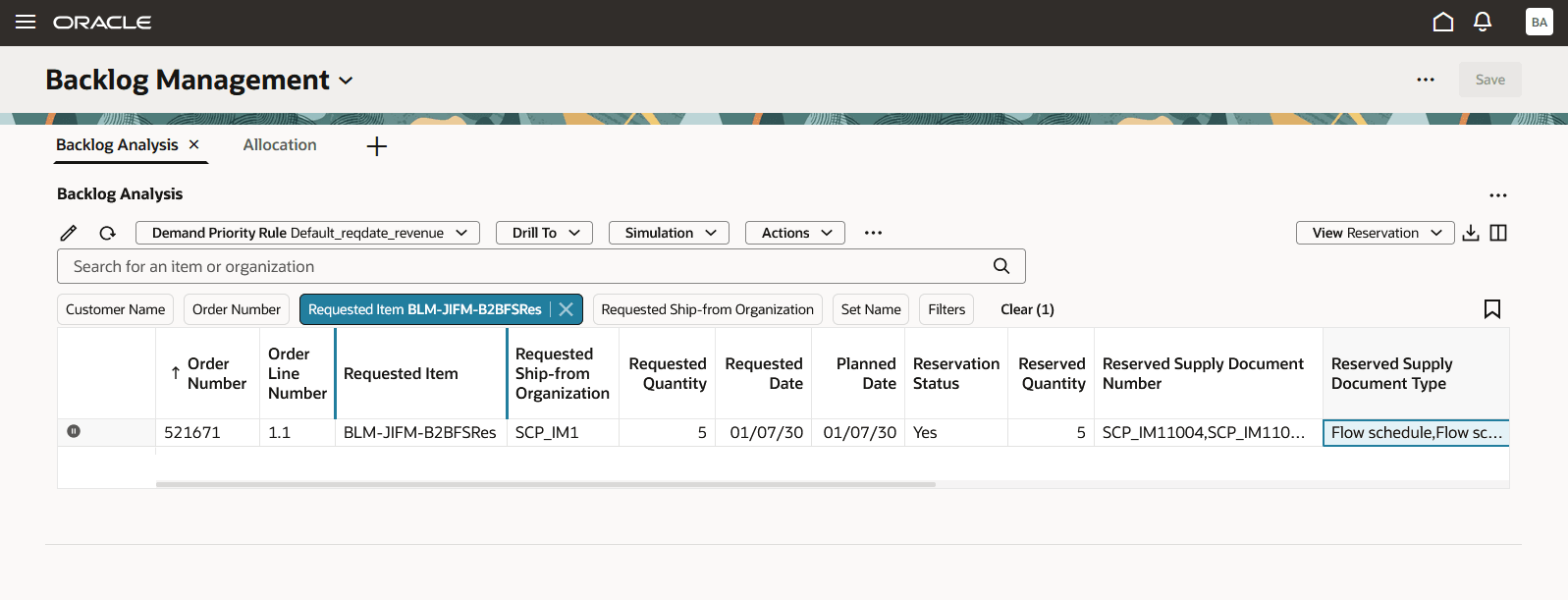Click the Customer Name filter chip
This screenshot has width=1568, height=600.
115,309
